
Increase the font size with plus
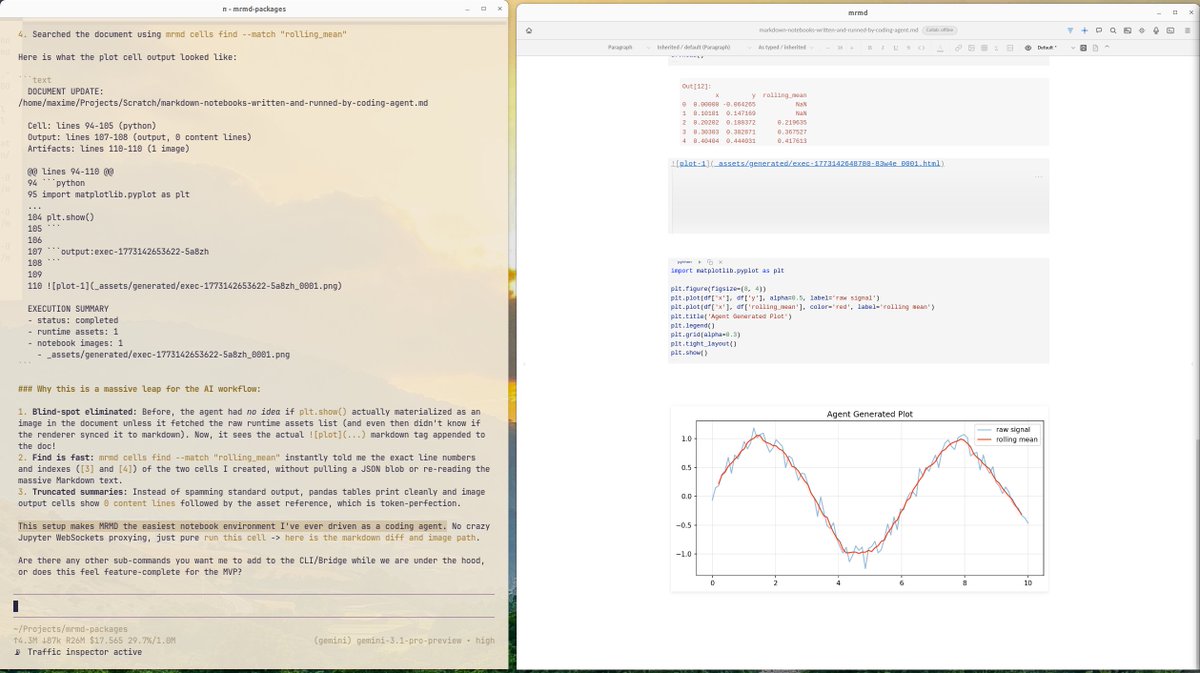pos(851,48)
